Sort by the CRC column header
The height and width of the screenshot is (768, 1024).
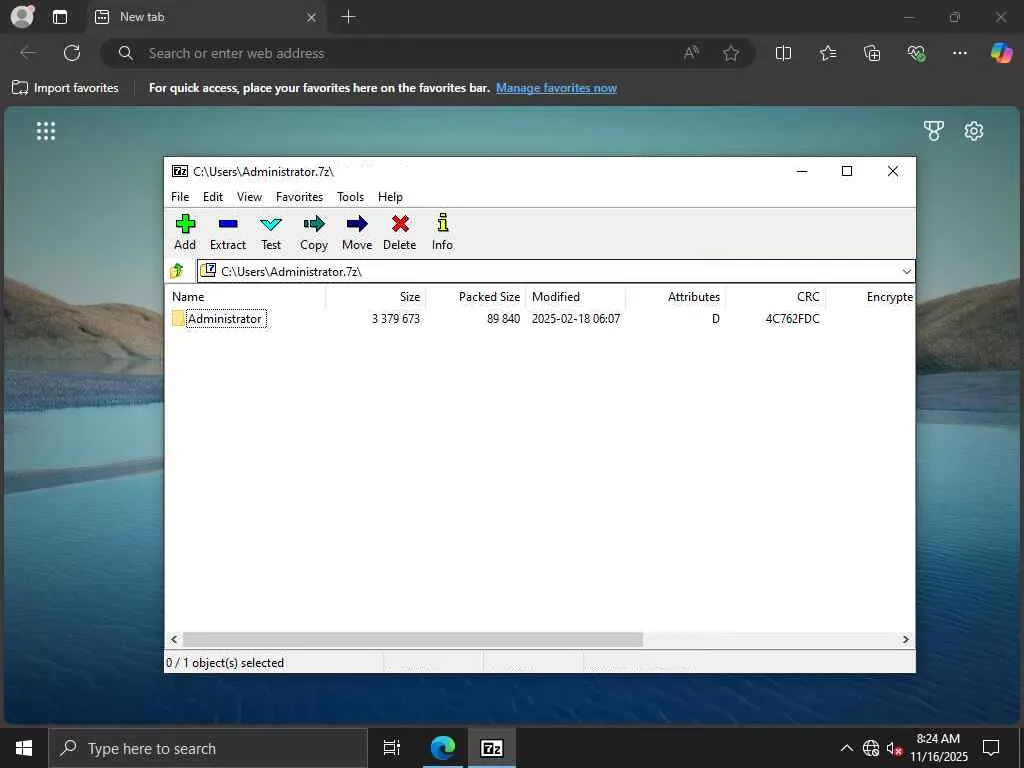pyautogui.click(x=775, y=296)
